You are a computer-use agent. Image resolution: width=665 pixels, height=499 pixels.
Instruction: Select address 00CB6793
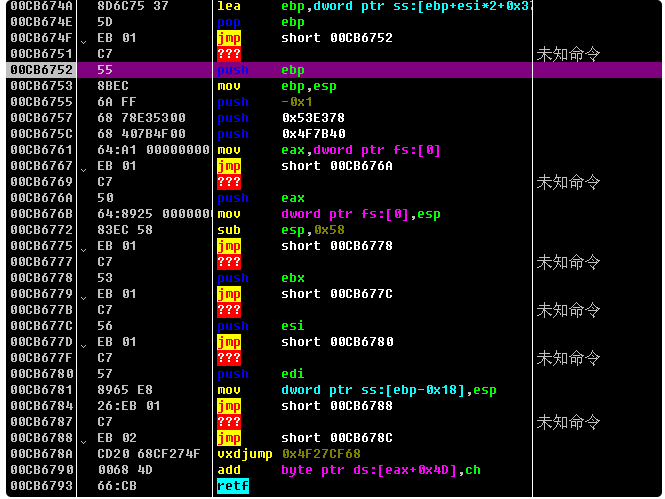click(42, 486)
